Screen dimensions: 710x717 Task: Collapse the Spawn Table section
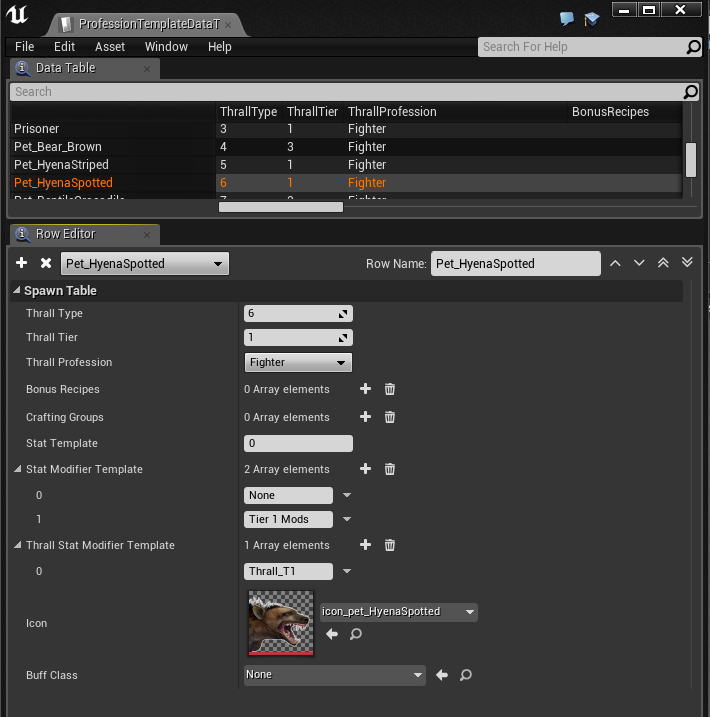pos(17,291)
